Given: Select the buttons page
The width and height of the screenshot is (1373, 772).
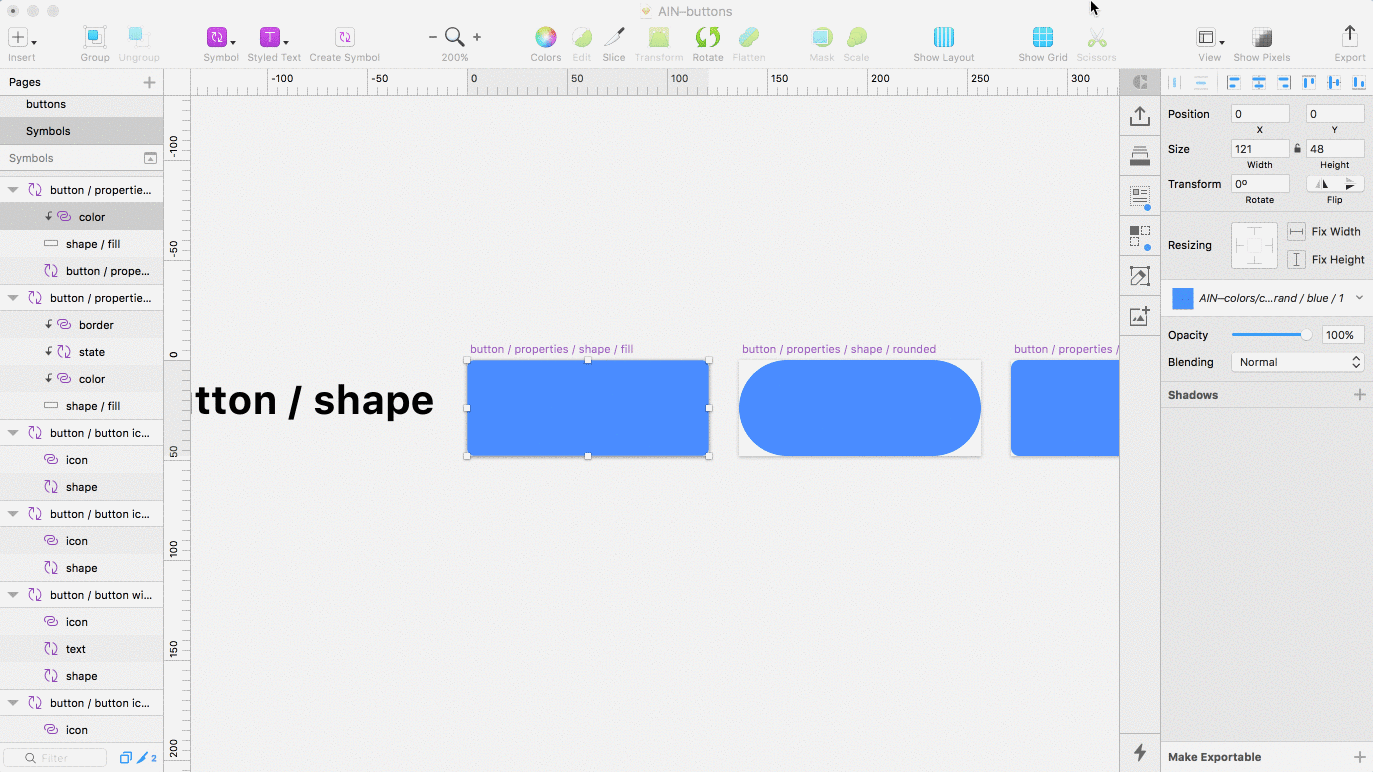Looking at the screenshot, I should [81, 104].
